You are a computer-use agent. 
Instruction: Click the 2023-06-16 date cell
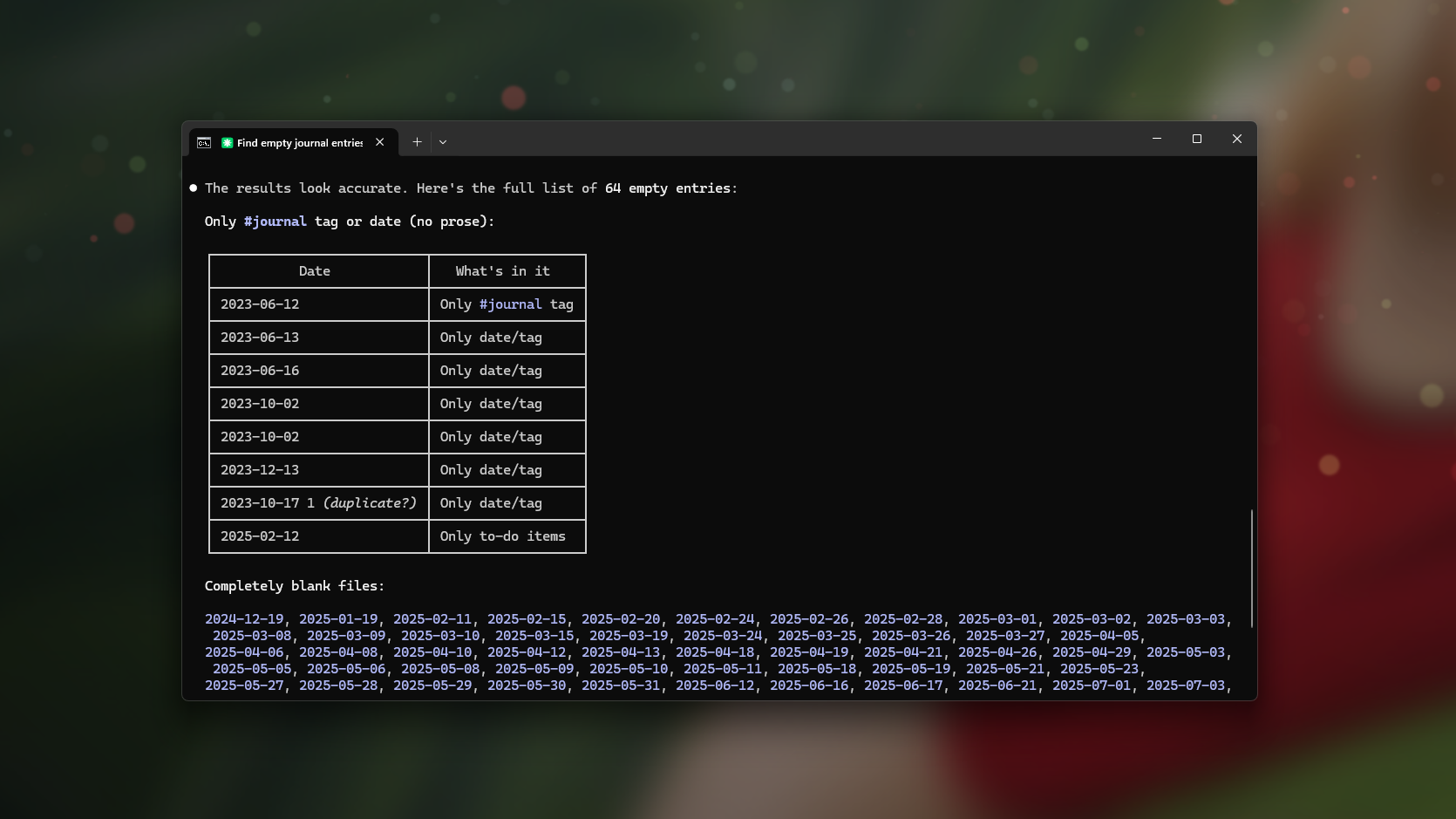[319, 371]
